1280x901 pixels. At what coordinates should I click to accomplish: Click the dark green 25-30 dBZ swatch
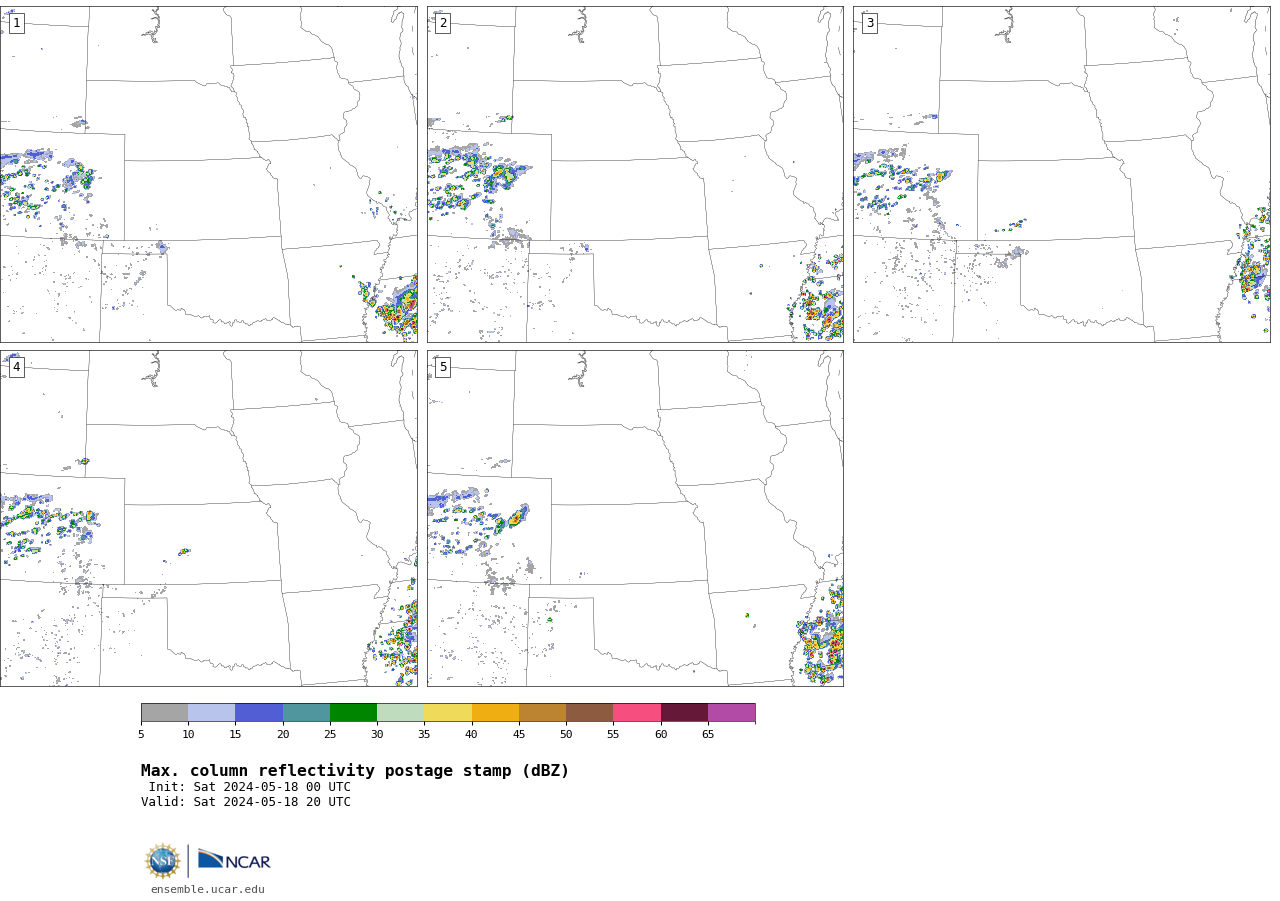click(x=353, y=712)
